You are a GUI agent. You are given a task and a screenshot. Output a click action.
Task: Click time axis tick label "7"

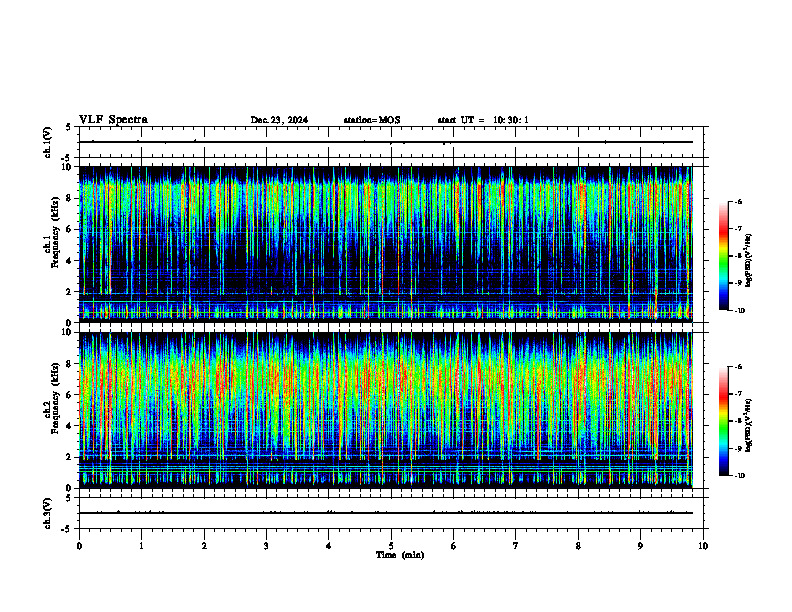pos(516,546)
